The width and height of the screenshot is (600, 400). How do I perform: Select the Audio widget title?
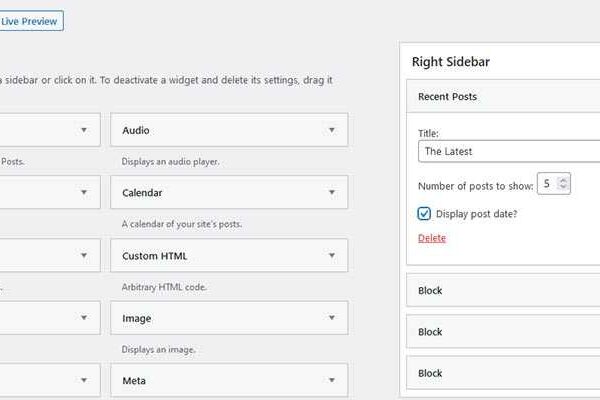(x=136, y=130)
